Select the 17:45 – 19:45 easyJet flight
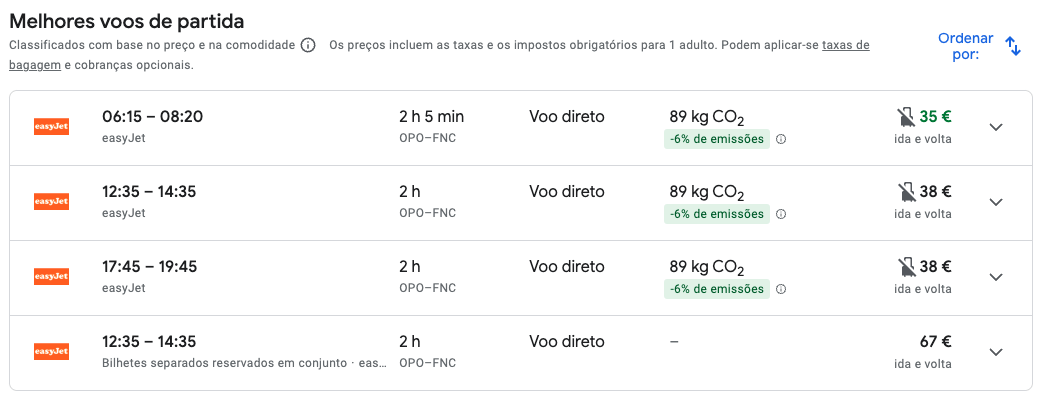The image size is (1043, 398). pos(521,278)
